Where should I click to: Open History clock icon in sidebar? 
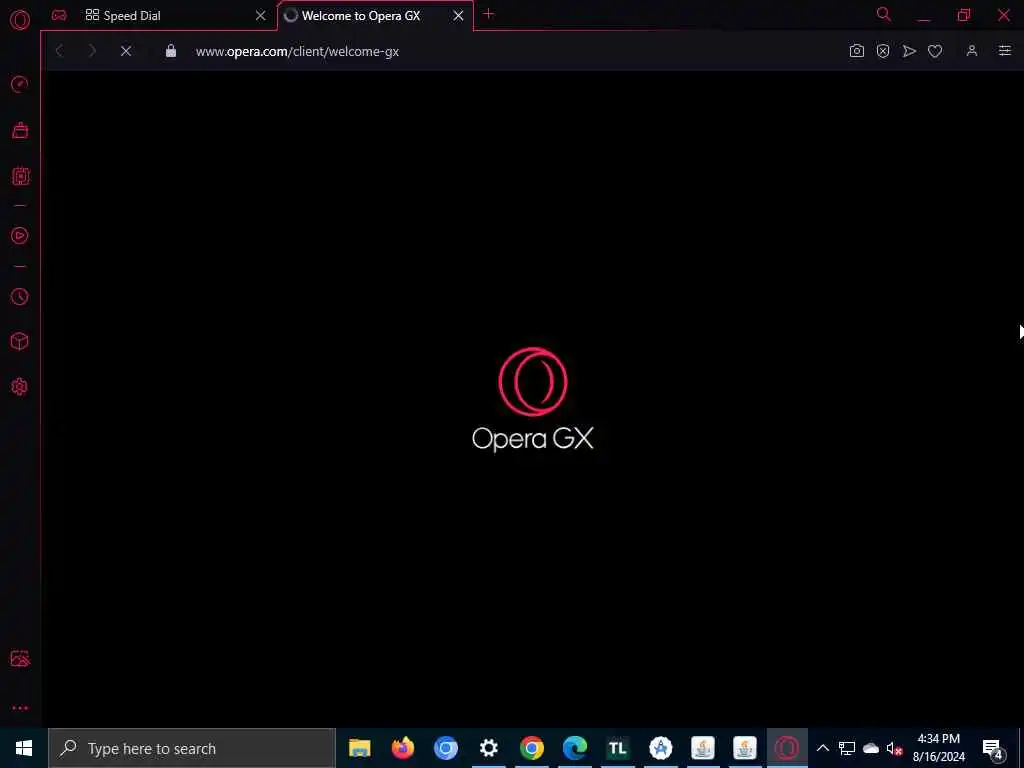pyautogui.click(x=20, y=296)
